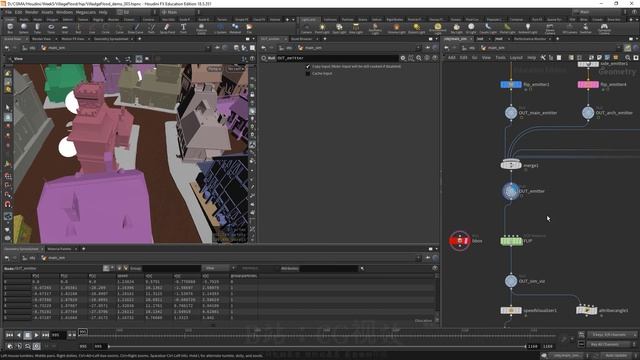Toggle real-time playback in the bottom bar
Image resolution: width=640 pixels, height=360 pixels.
[36, 346]
